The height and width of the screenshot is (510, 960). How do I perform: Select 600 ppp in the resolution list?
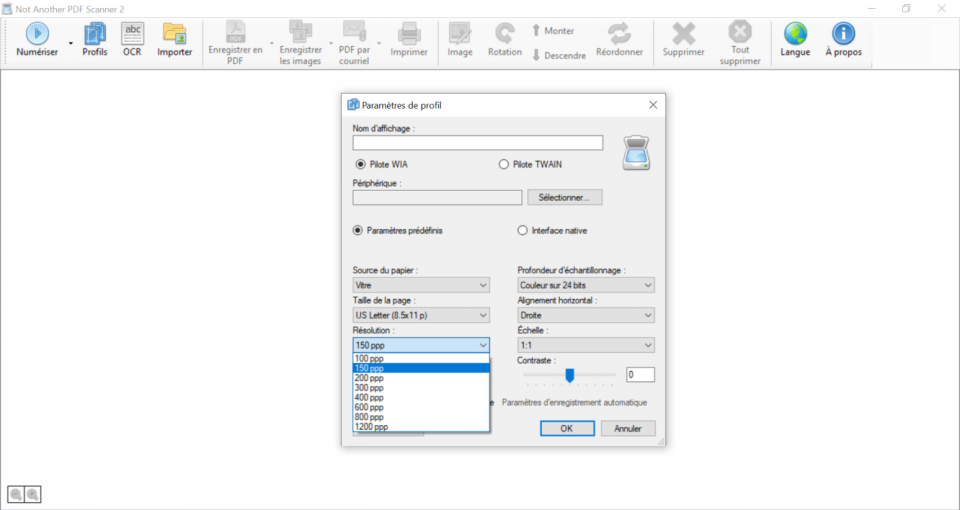click(421, 408)
